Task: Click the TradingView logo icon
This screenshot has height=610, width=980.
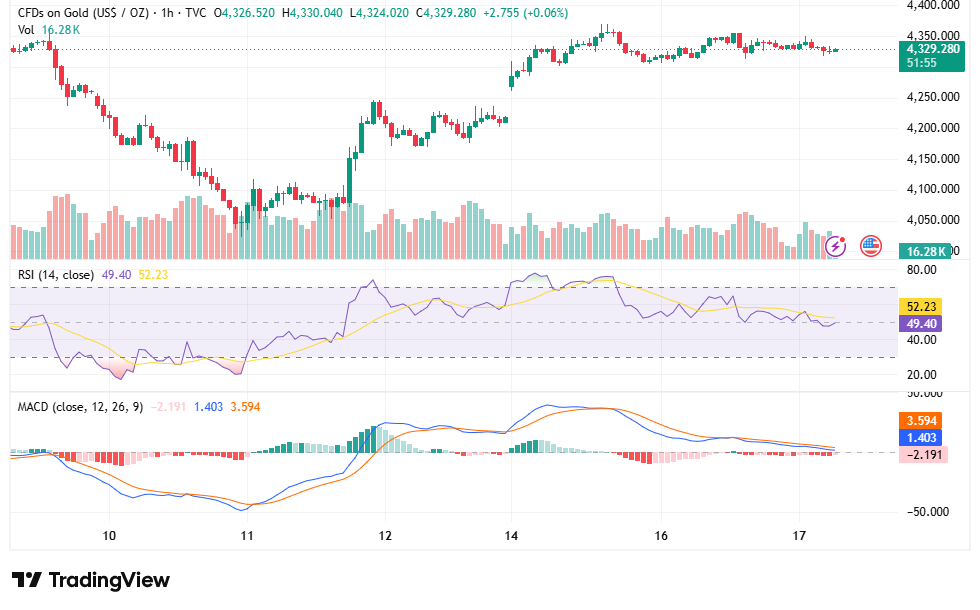Action: 27,580
